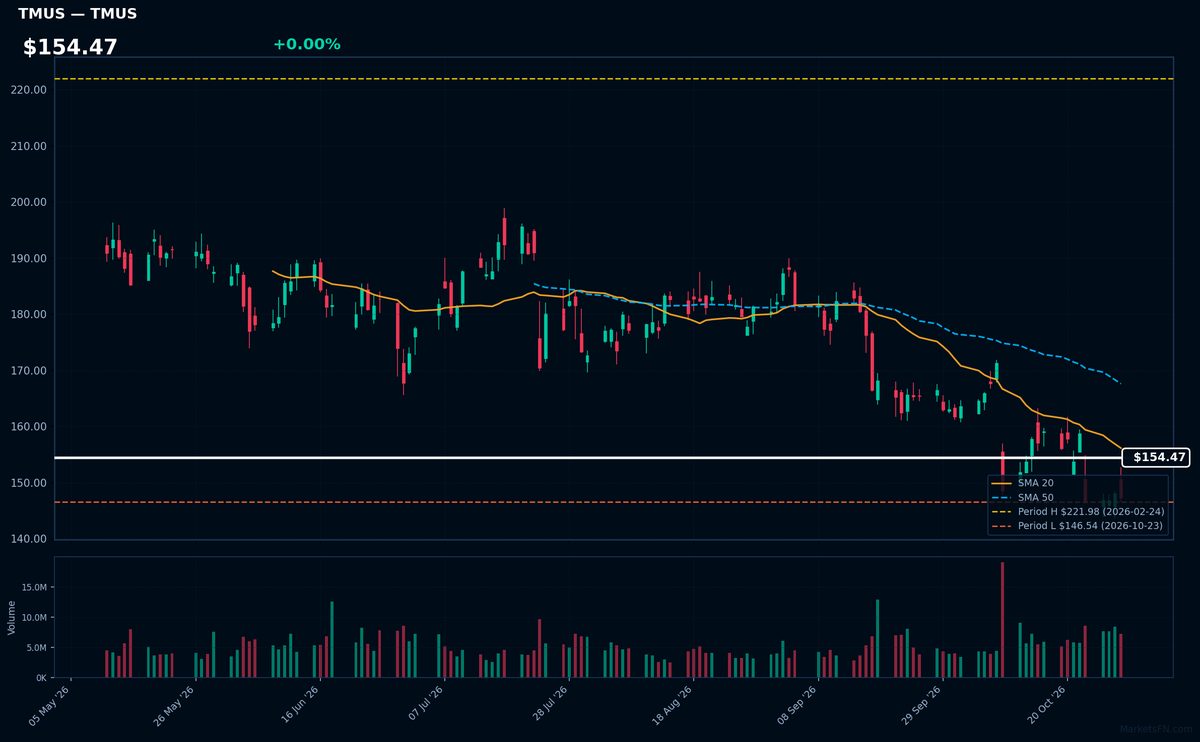Select SMA 20 legend entry
The image size is (1200, 742).
tap(1021, 483)
